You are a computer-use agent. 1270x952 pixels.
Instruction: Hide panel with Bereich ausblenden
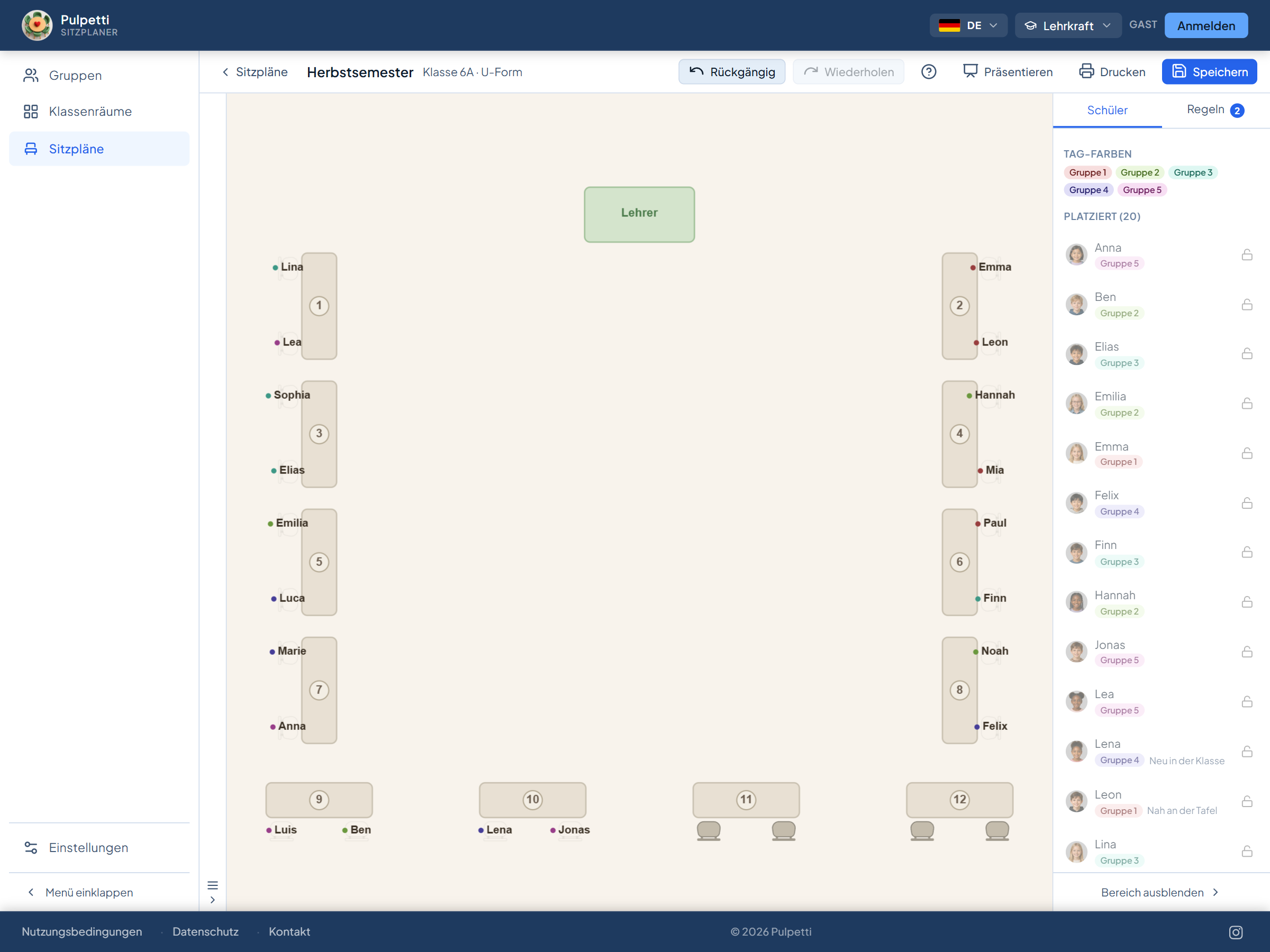[x=1160, y=892]
